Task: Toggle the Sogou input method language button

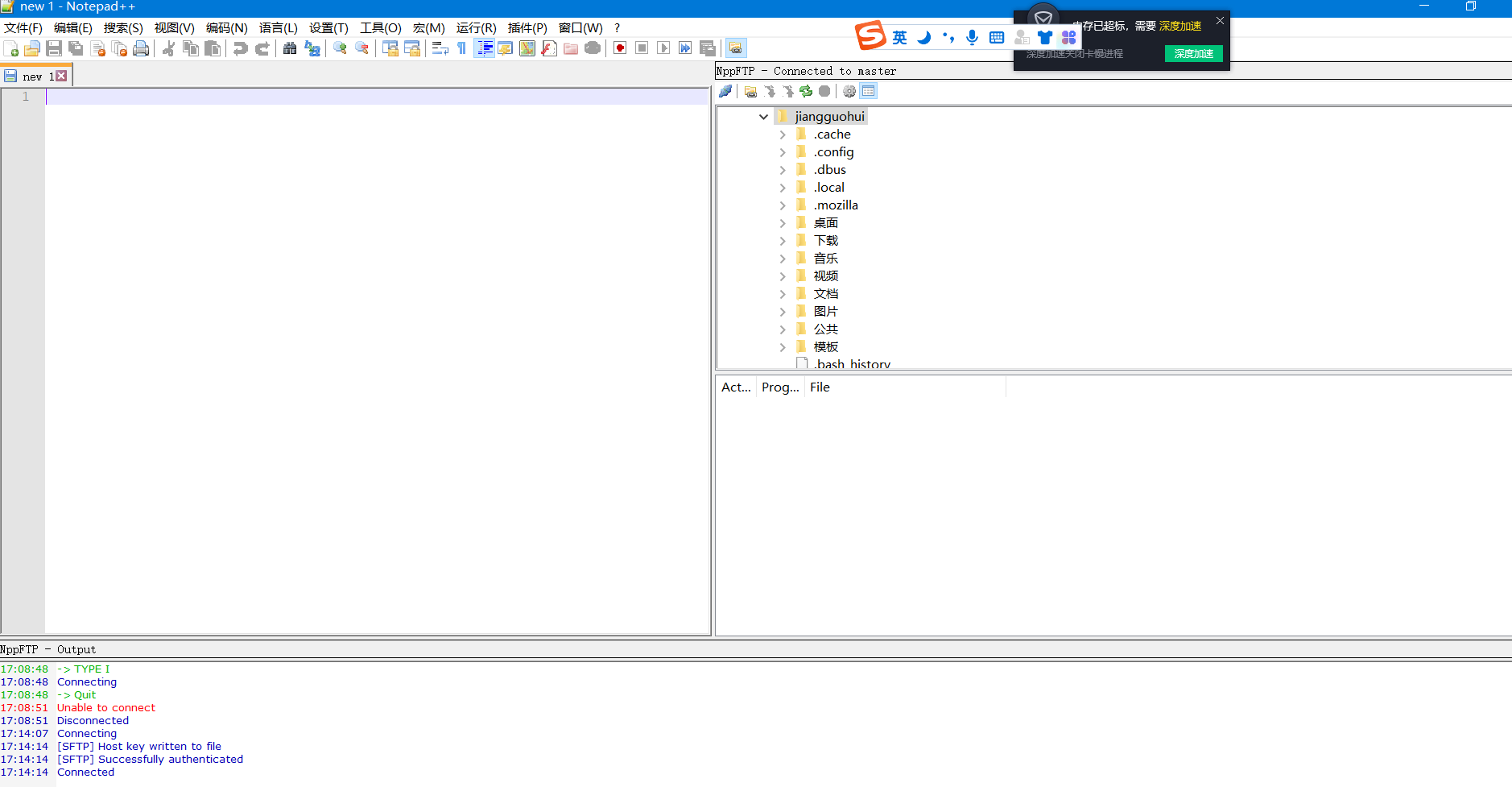Action: pos(899,36)
